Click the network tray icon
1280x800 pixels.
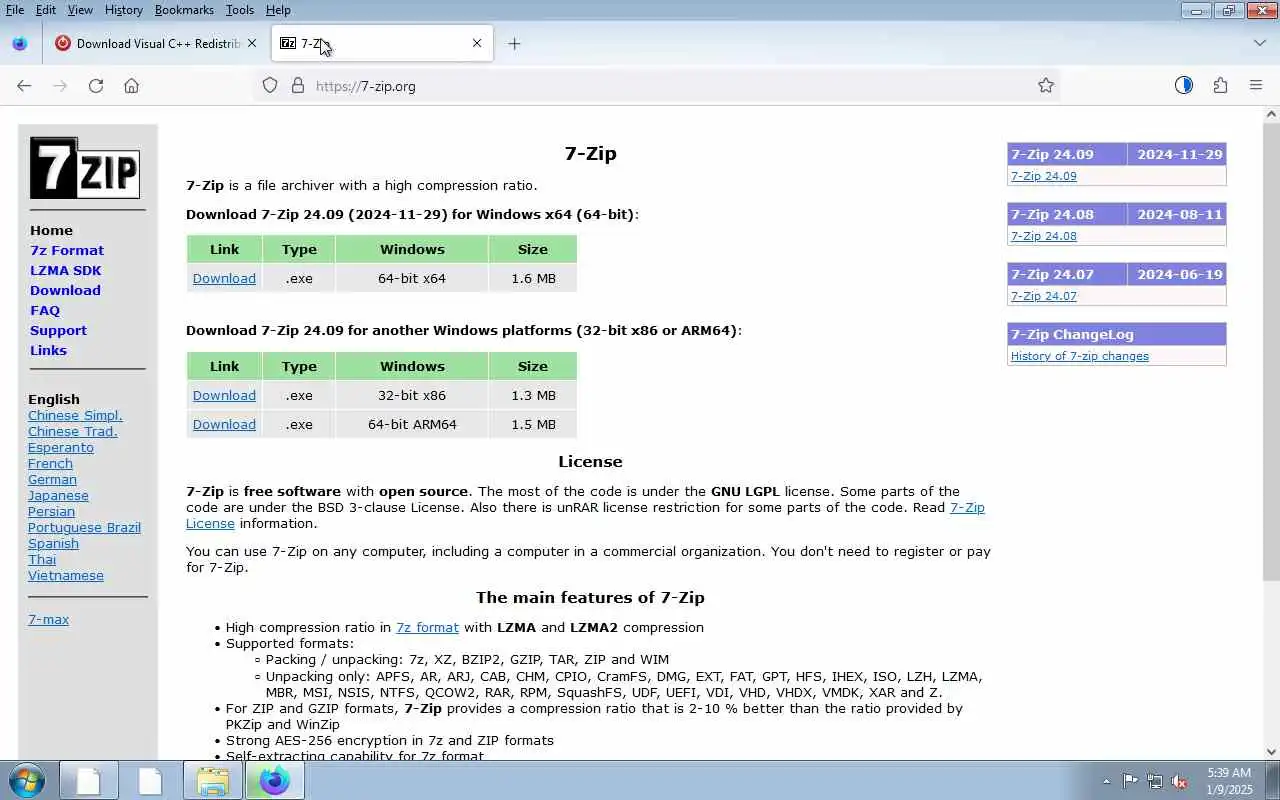(x=1155, y=781)
